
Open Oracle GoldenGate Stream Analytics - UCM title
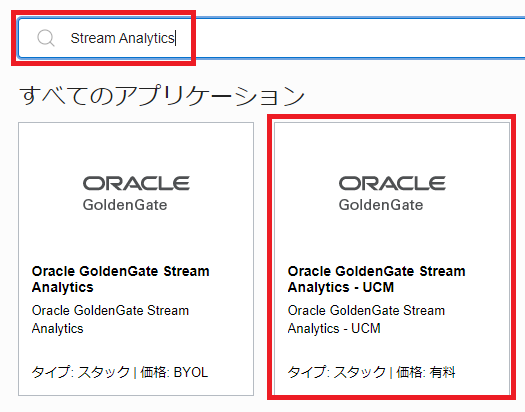pos(376,279)
